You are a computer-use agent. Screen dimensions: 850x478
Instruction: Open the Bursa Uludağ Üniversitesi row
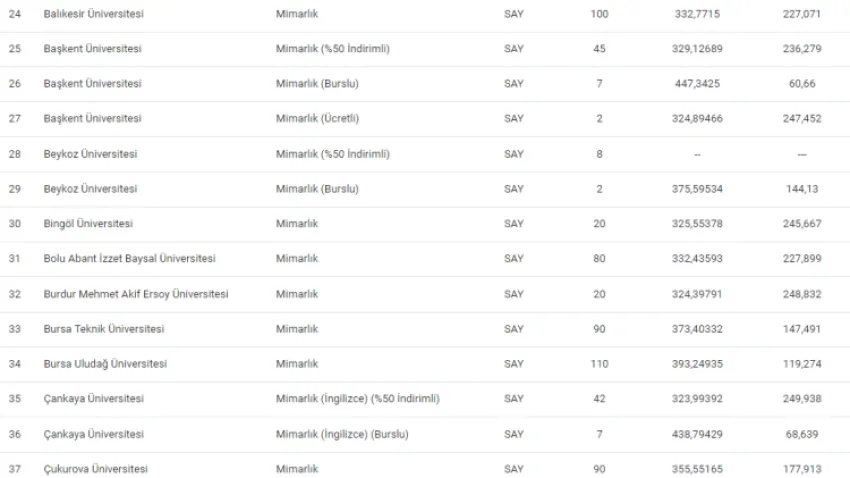click(x=425, y=364)
